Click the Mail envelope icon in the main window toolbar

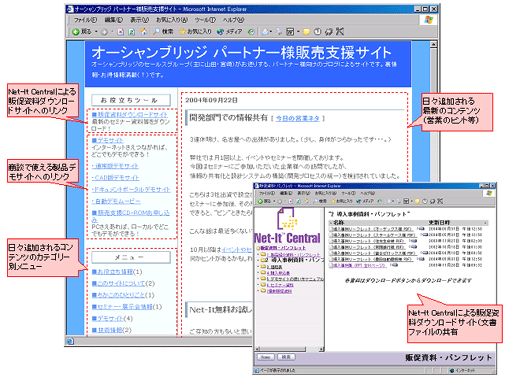tap(265, 32)
